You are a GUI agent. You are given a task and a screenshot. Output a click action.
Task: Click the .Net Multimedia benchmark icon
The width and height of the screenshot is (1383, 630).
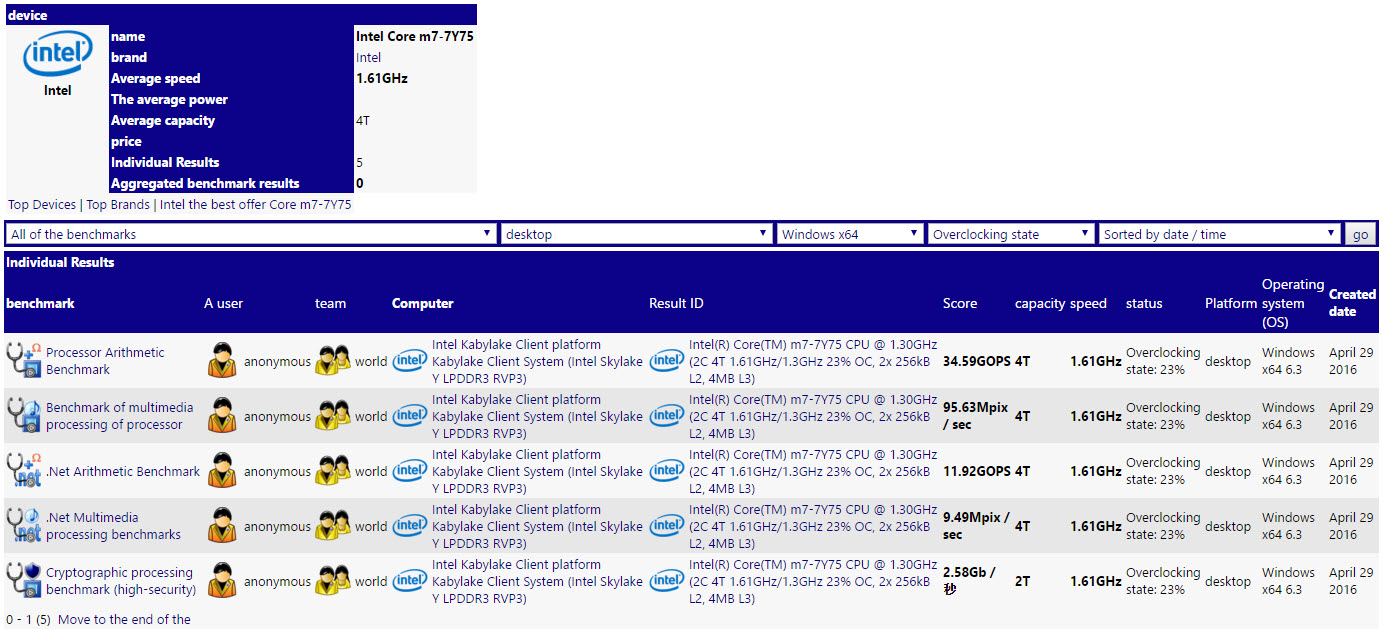coord(24,526)
